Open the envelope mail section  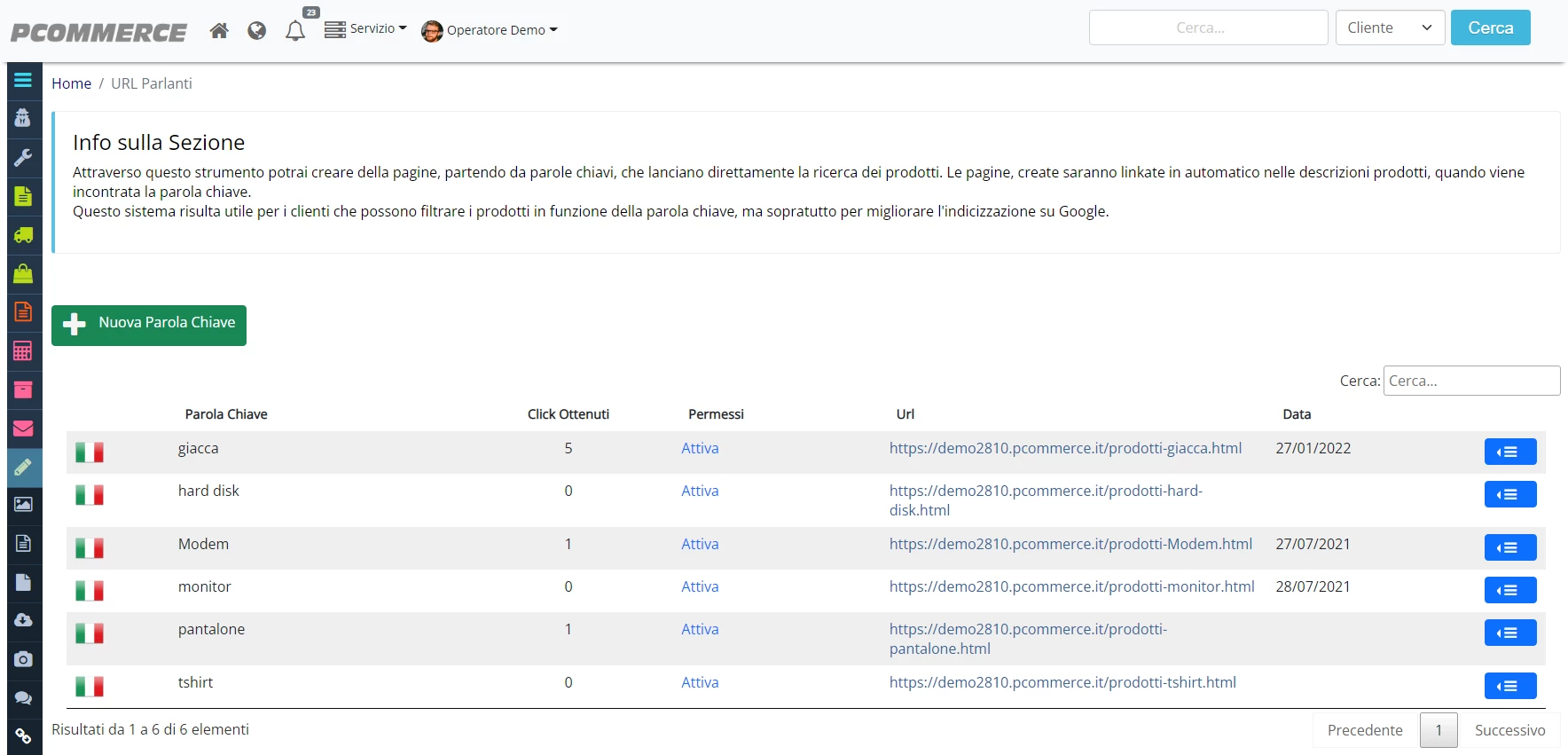point(23,429)
